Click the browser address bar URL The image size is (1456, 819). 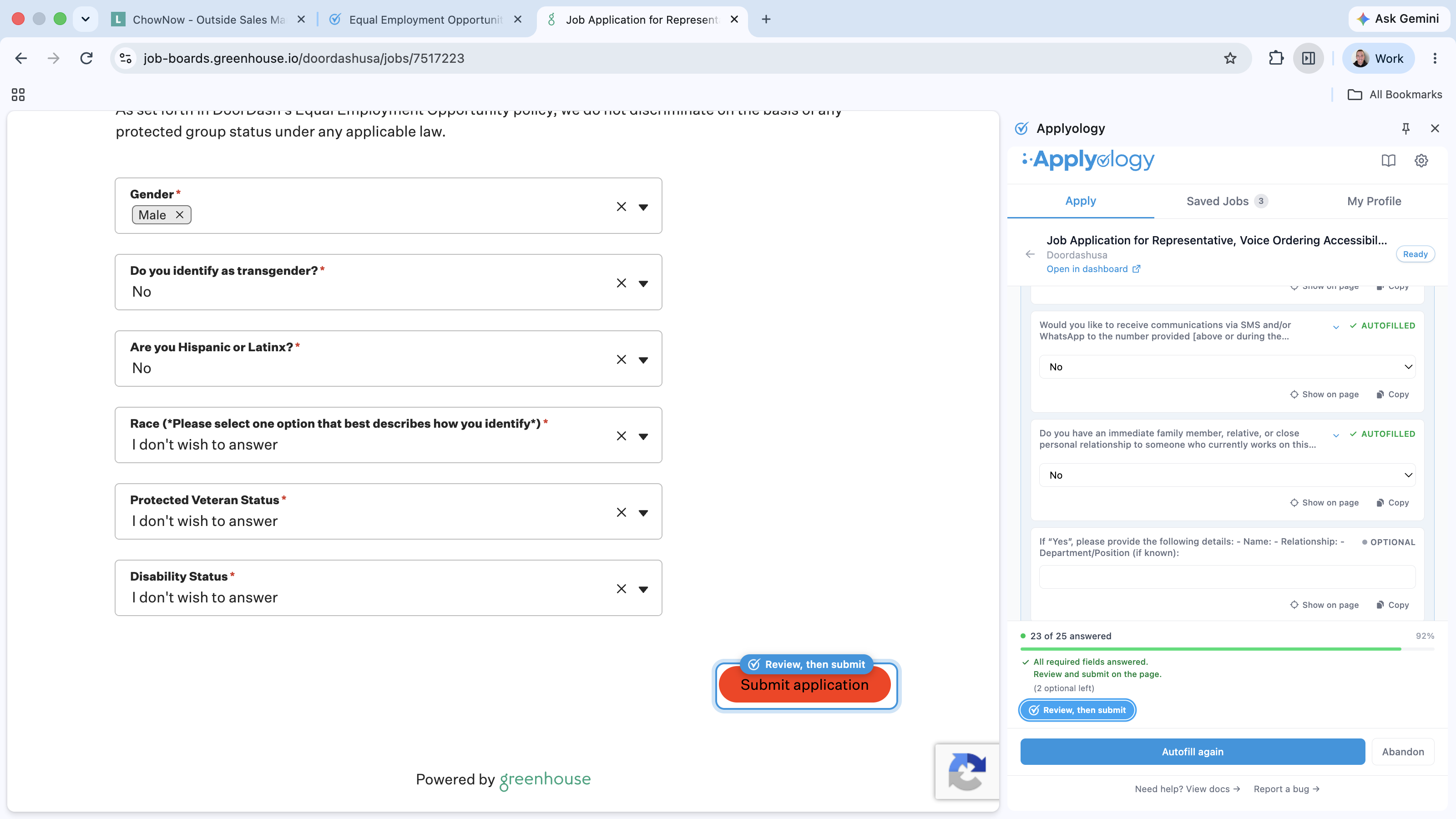pyautogui.click(x=304, y=58)
